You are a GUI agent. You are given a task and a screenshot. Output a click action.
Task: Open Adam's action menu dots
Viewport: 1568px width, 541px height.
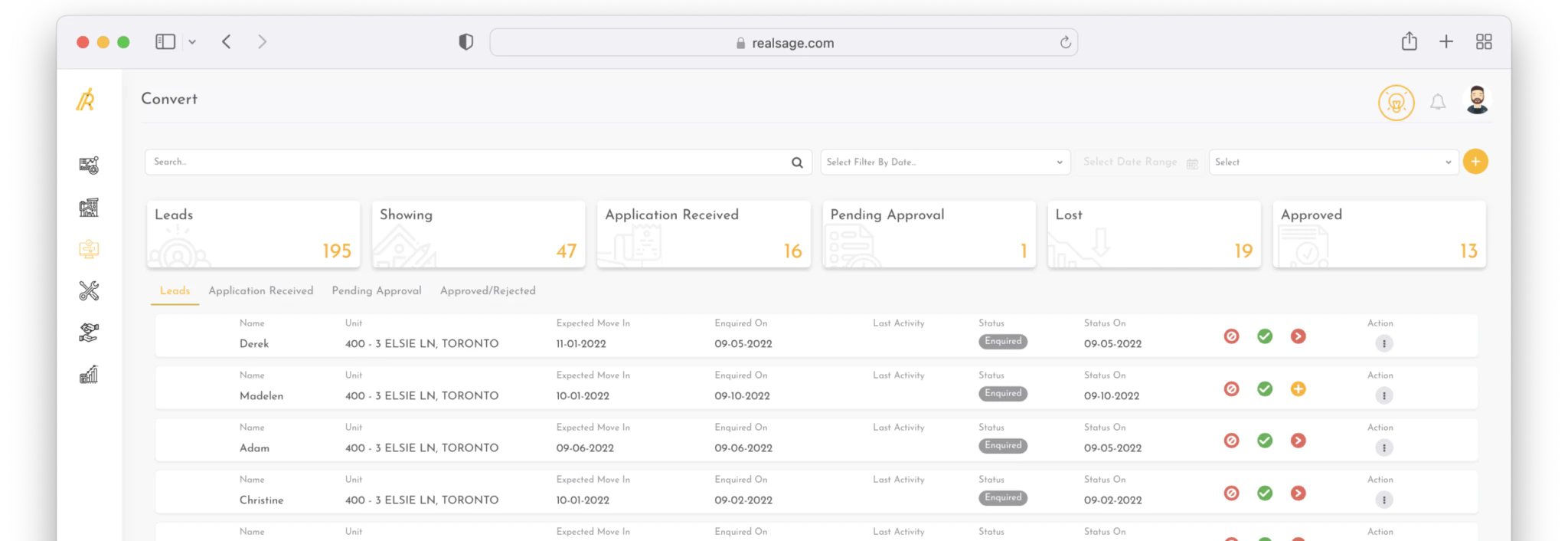[1383, 448]
